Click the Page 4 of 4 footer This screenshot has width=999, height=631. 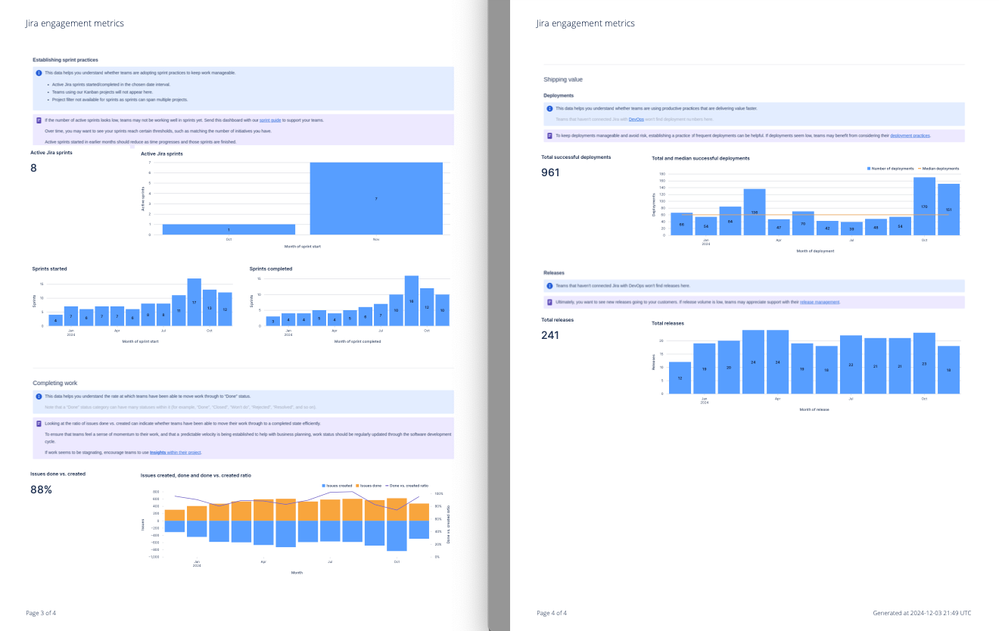pos(552,613)
